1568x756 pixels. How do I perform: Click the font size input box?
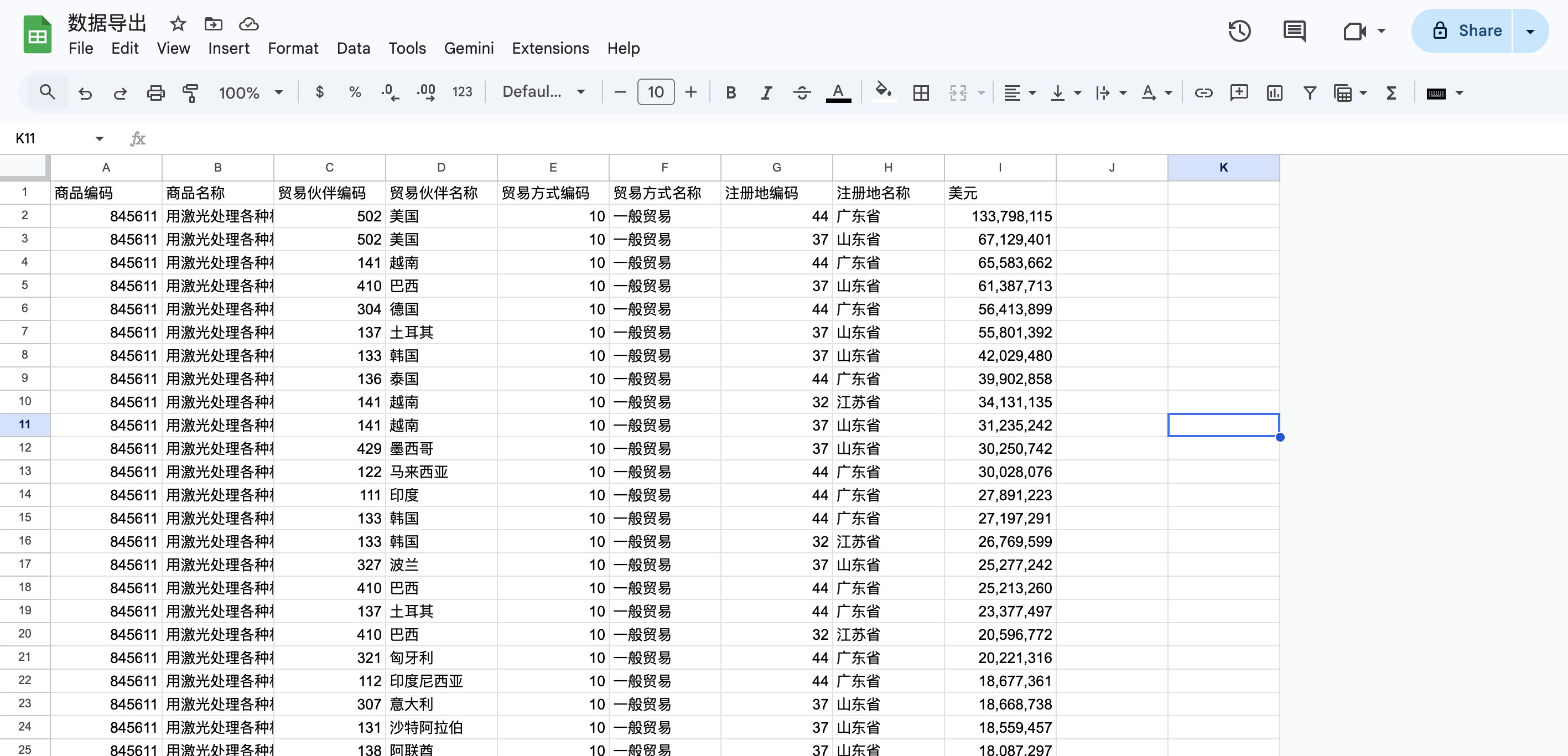tap(656, 92)
